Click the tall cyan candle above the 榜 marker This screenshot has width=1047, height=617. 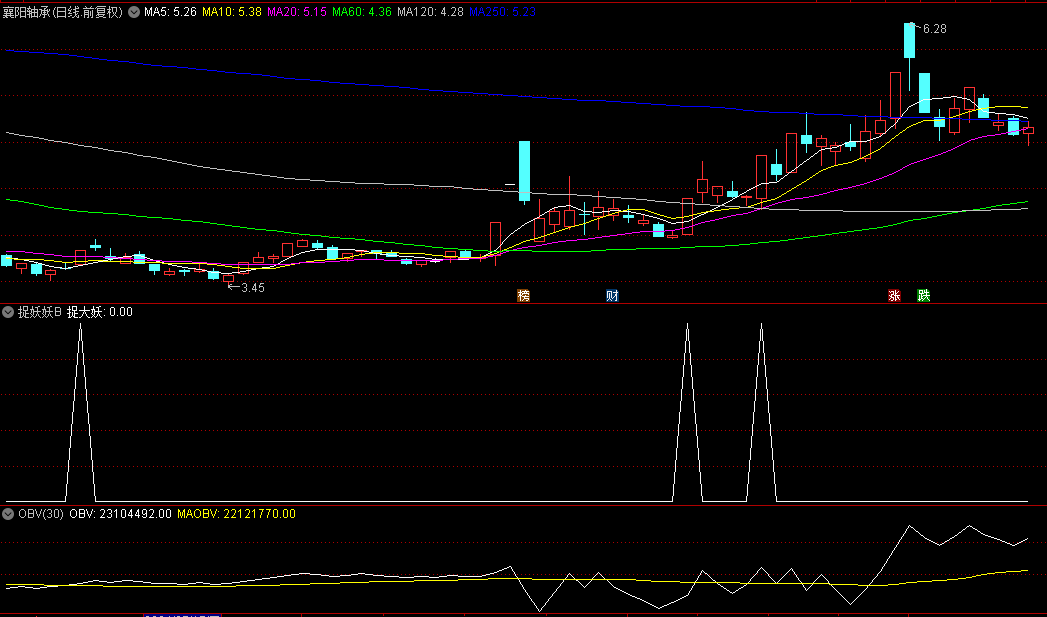pyautogui.click(x=524, y=170)
